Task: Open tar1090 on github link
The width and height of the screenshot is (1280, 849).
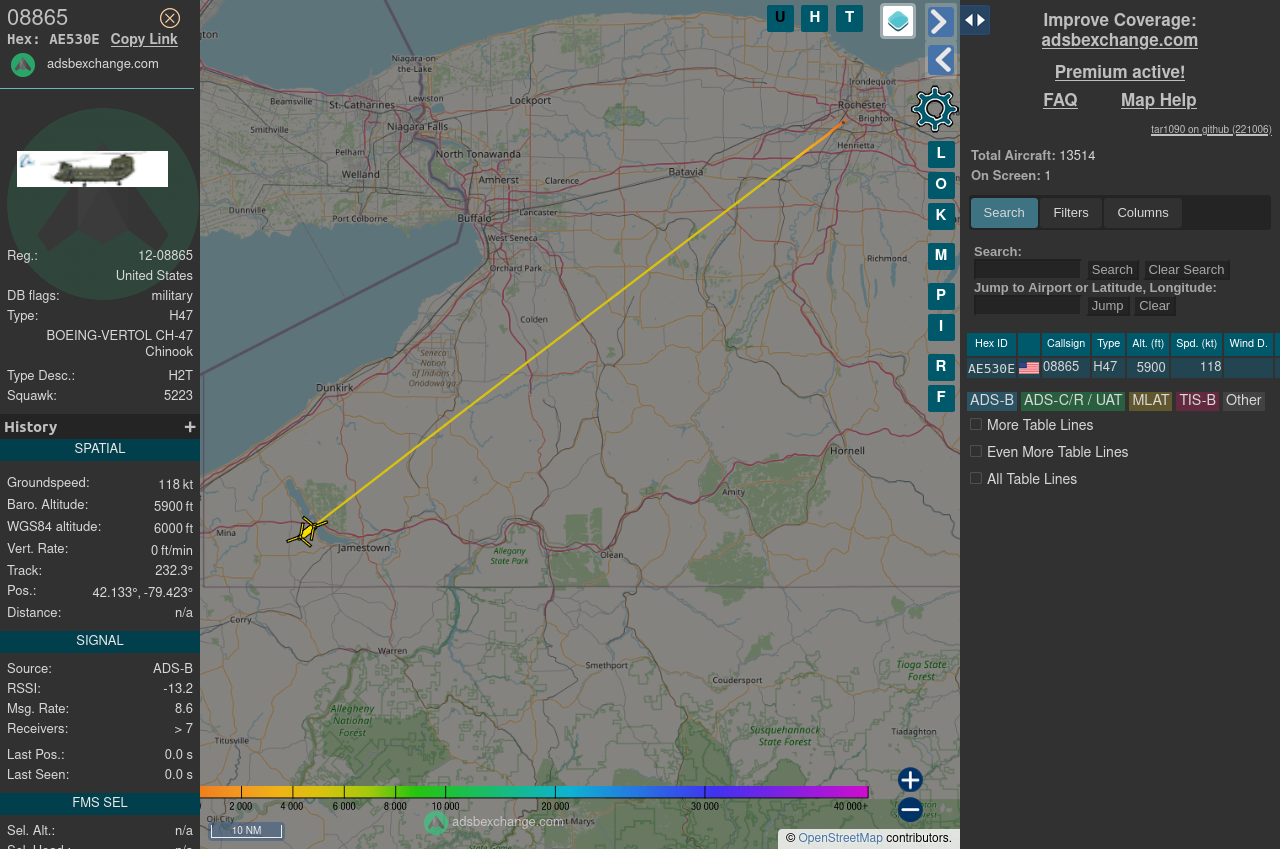Action: click(1211, 129)
